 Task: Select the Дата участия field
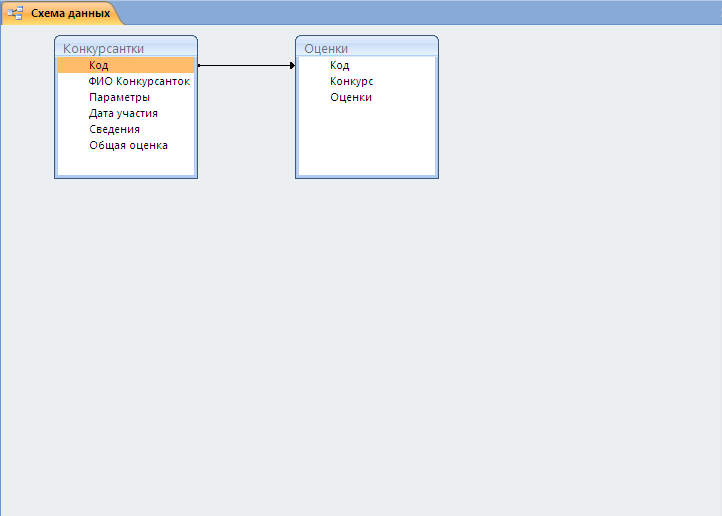coord(126,113)
